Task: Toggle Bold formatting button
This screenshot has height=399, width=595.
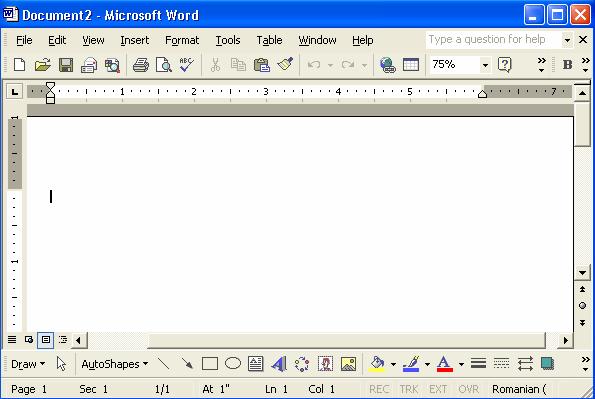Action: [x=568, y=65]
